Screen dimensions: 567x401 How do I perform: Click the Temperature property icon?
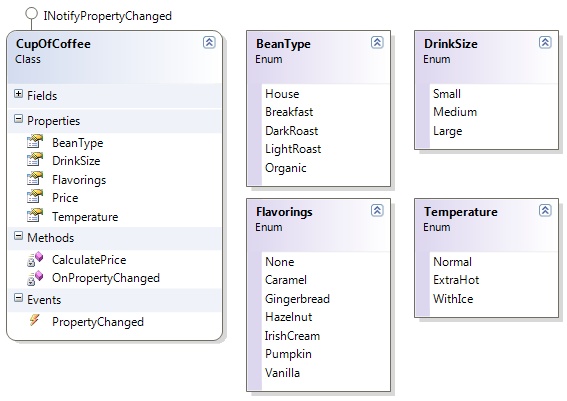coord(35,216)
